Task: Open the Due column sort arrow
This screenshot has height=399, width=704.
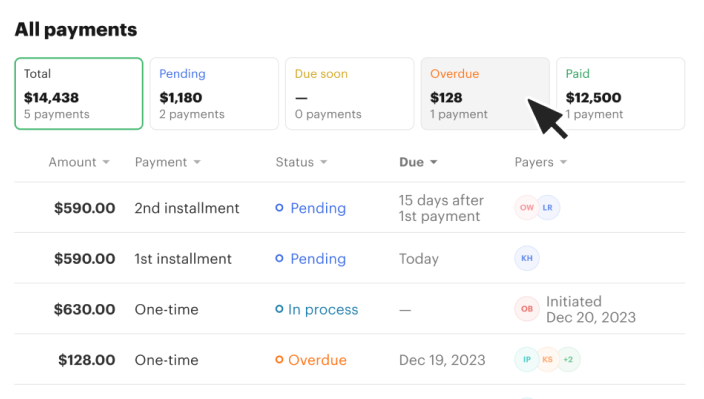Action: pyautogui.click(x=434, y=162)
